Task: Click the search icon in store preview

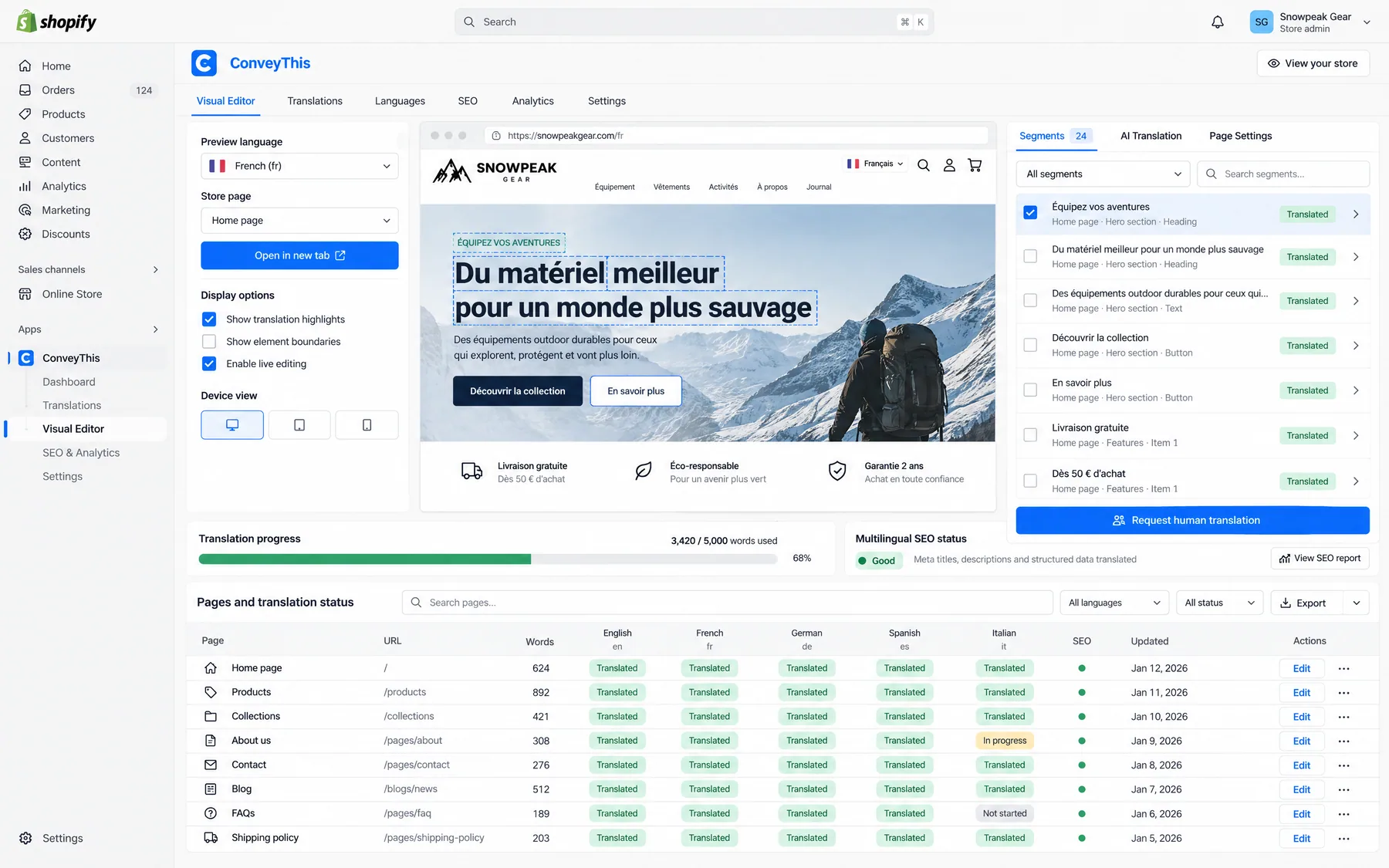Action: (924, 165)
